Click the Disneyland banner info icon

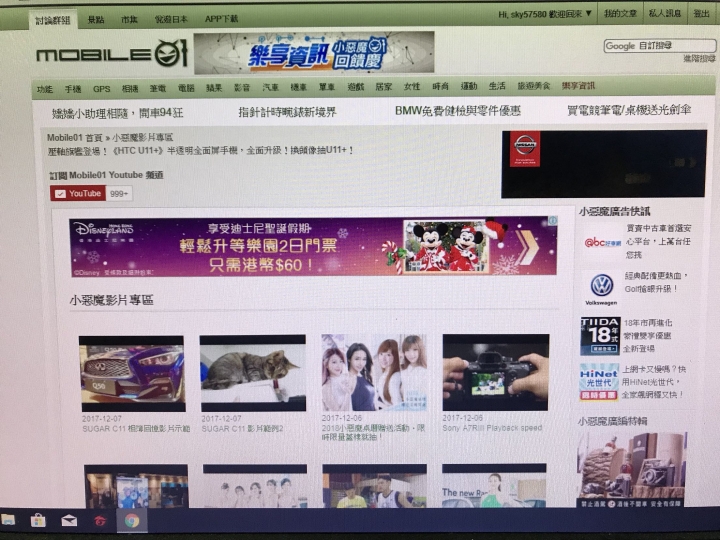click(x=552, y=221)
